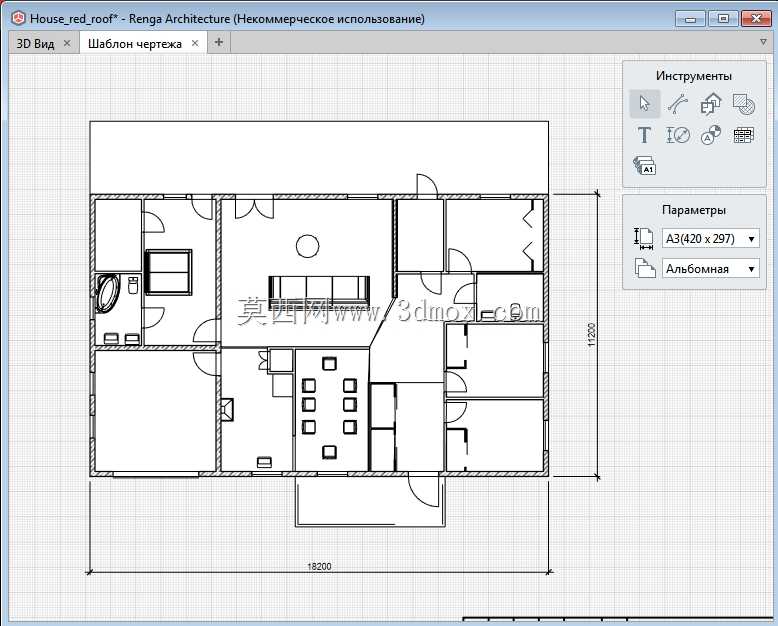Close the 3D Вид tab
The width and height of the screenshot is (778, 626).
67,43
